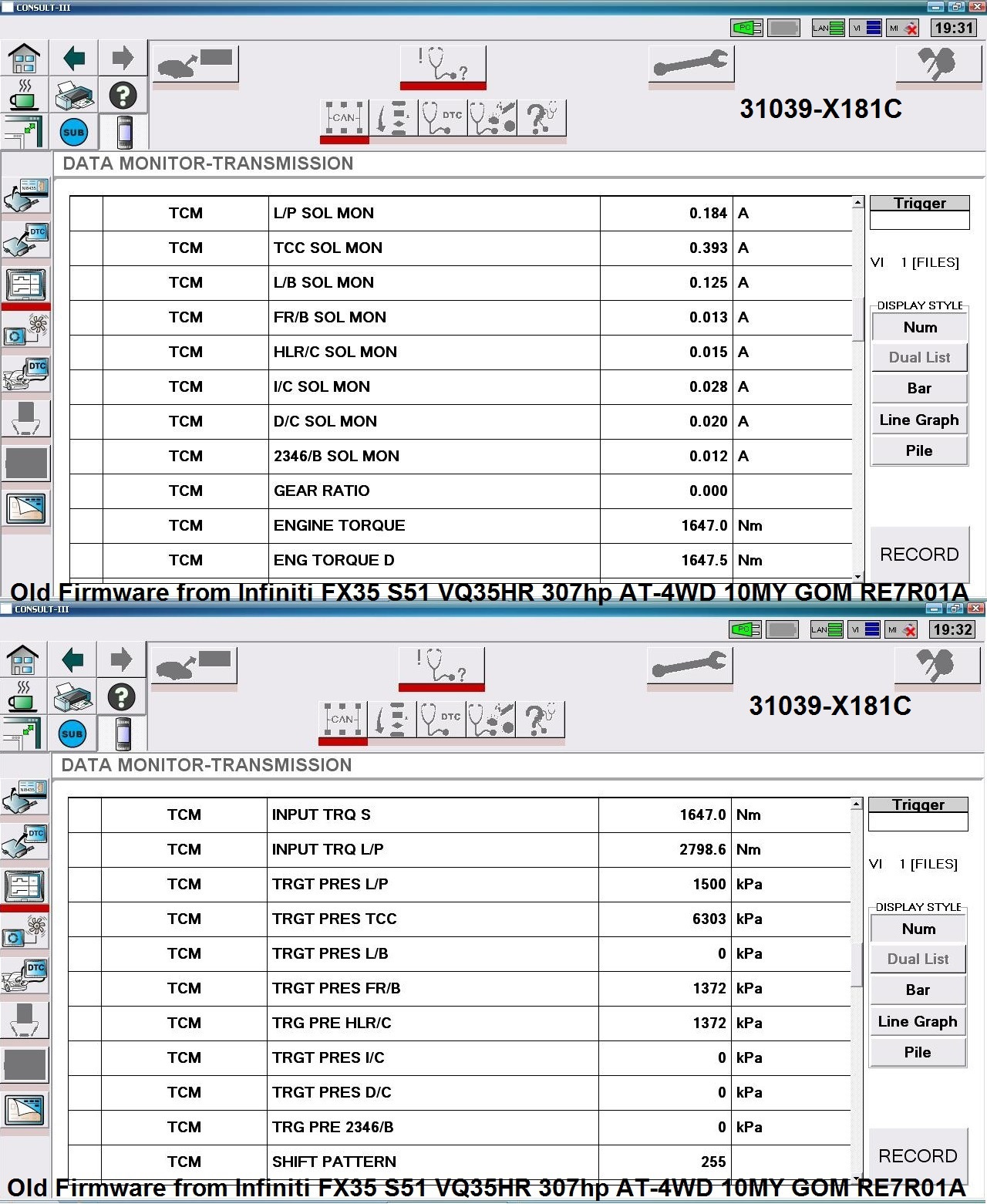
Task: Click fan and camera sidebar icon, upper window
Action: [26, 329]
